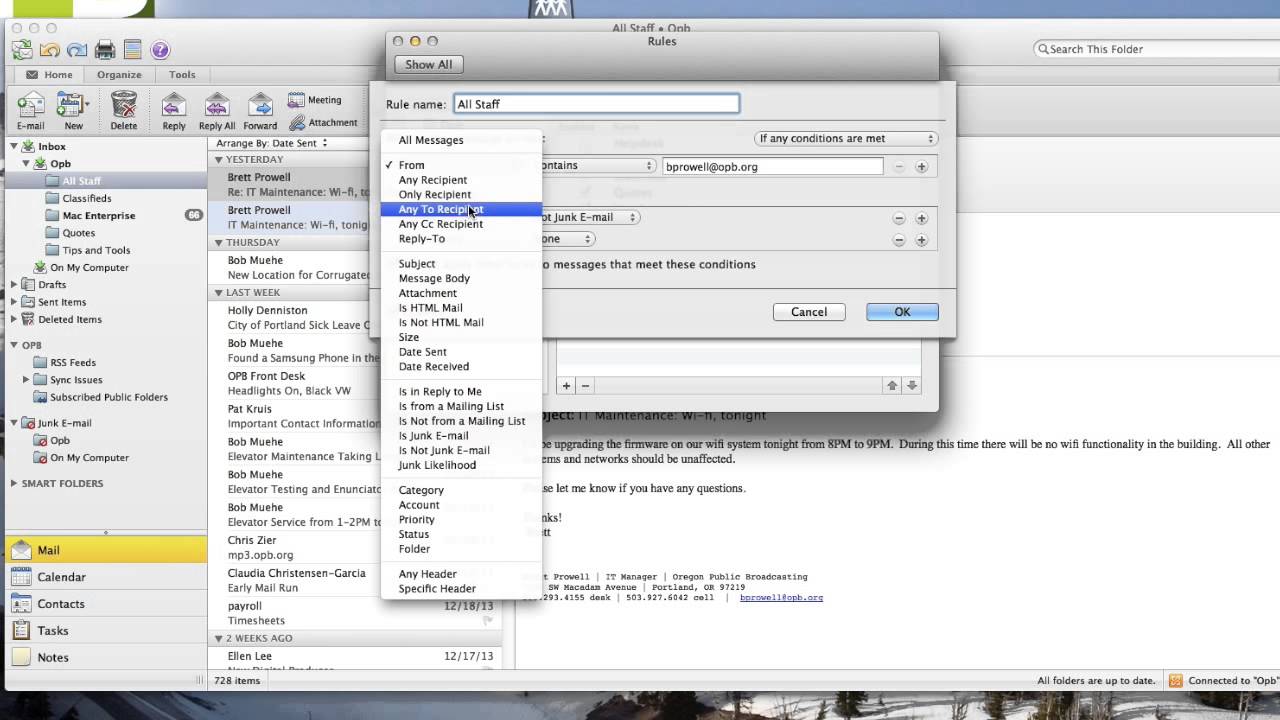The image size is (1280, 720).
Task: Click OK in the rule dialog
Action: pos(902,312)
